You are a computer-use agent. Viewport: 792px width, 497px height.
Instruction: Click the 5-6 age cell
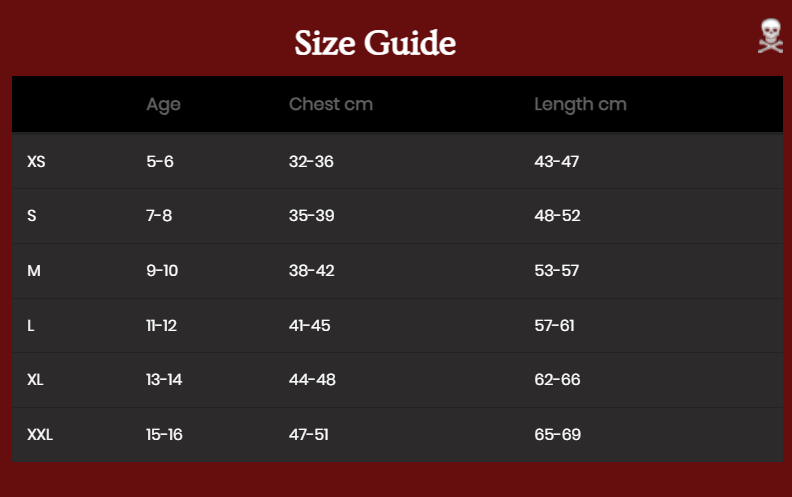click(x=160, y=162)
